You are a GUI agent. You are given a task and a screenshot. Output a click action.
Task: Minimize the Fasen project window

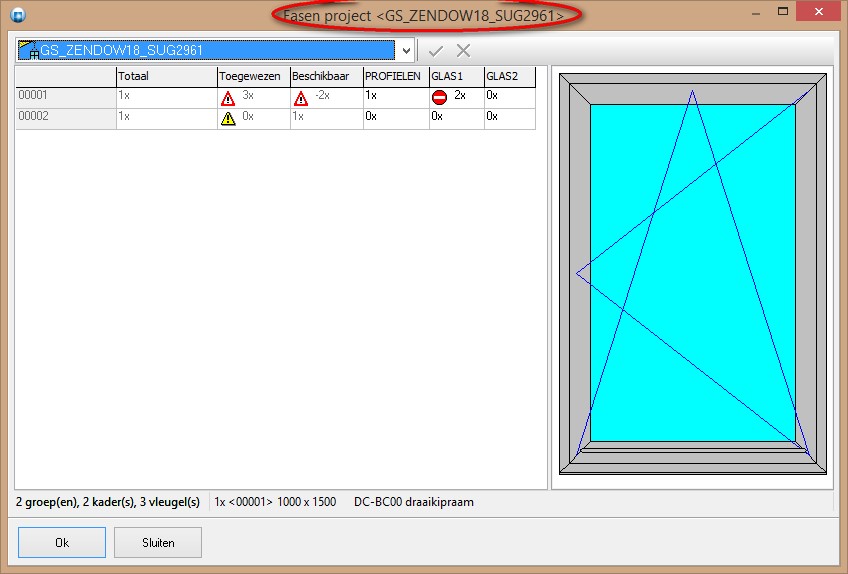(756, 12)
